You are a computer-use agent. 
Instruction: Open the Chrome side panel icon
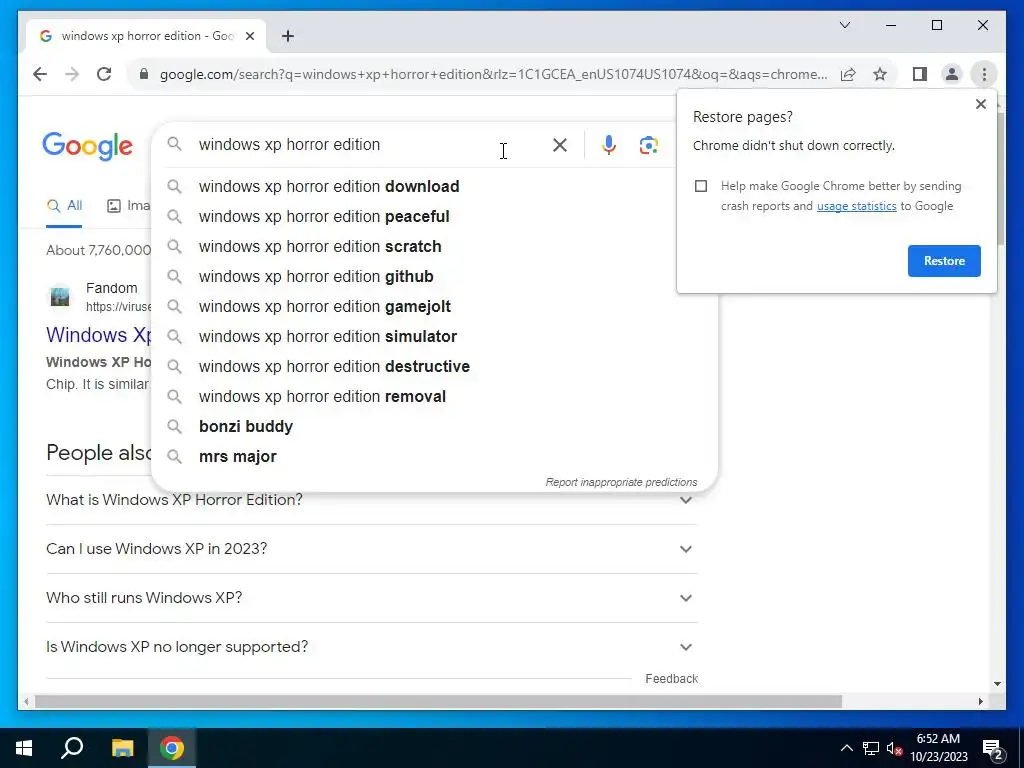920,74
